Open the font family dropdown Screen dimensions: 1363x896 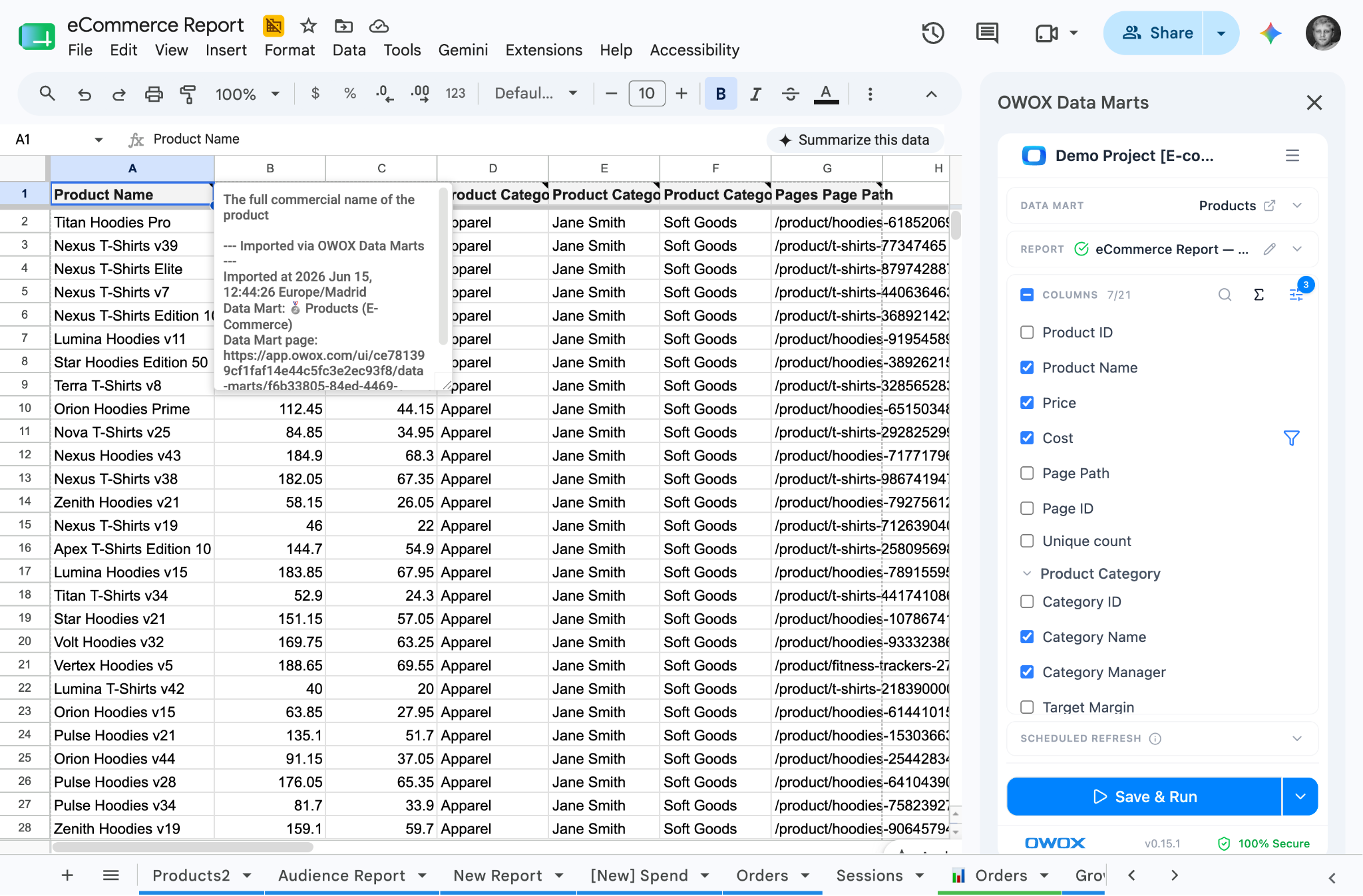pos(536,94)
